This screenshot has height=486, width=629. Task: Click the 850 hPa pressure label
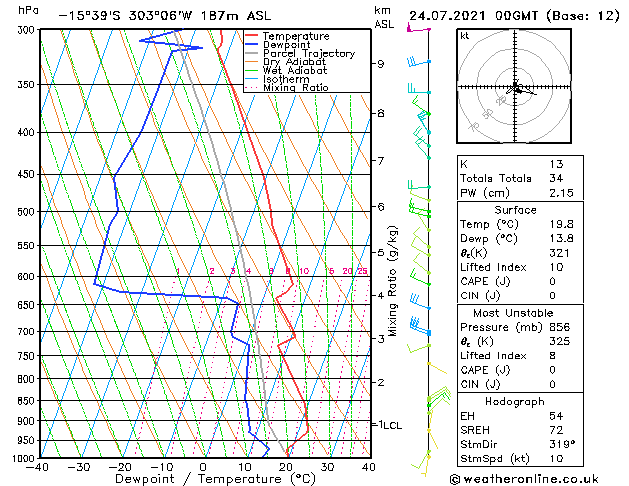pyautogui.click(x=26, y=401)
